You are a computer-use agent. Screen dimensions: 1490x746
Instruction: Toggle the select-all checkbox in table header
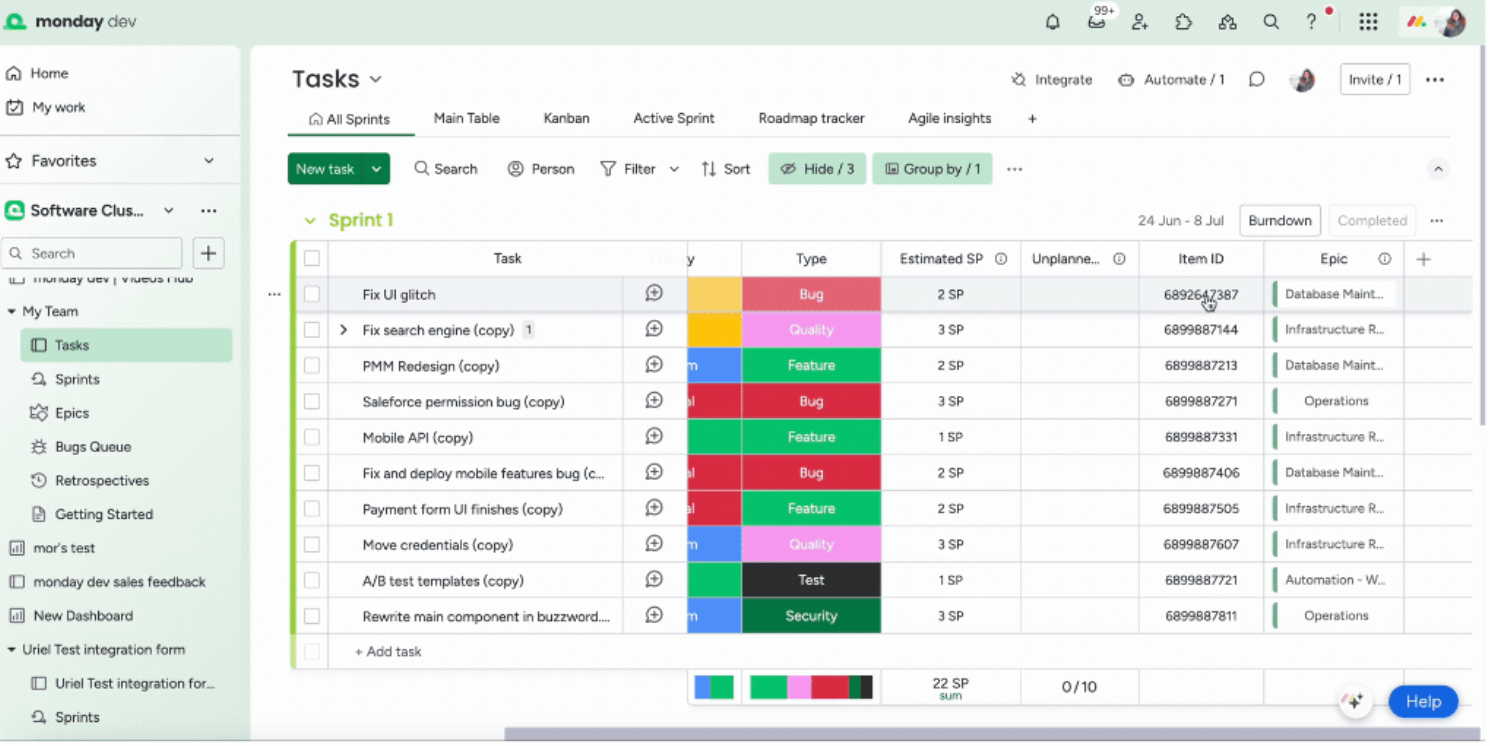(312, 259)
